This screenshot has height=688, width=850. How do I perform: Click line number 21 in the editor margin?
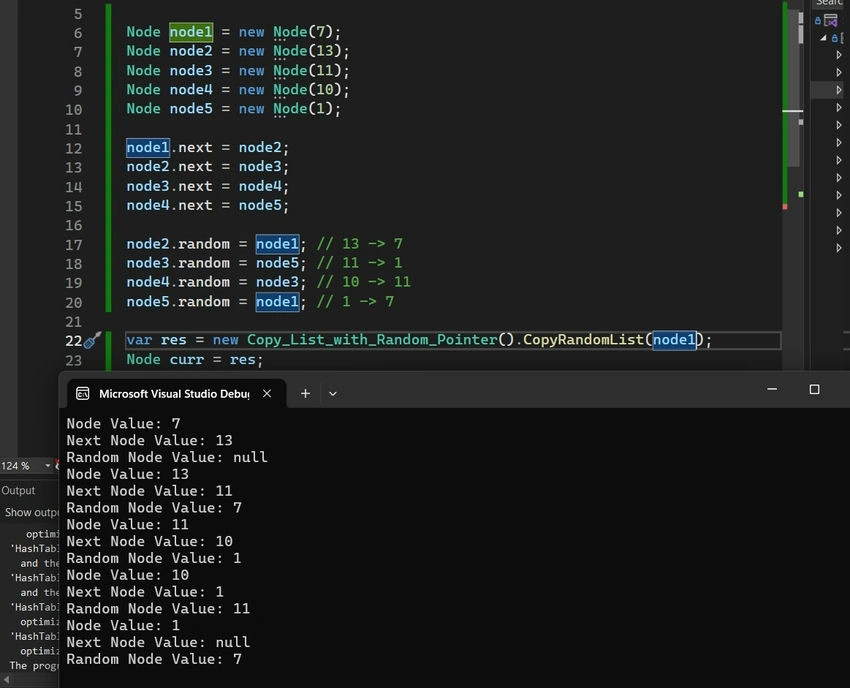[74, 322]
